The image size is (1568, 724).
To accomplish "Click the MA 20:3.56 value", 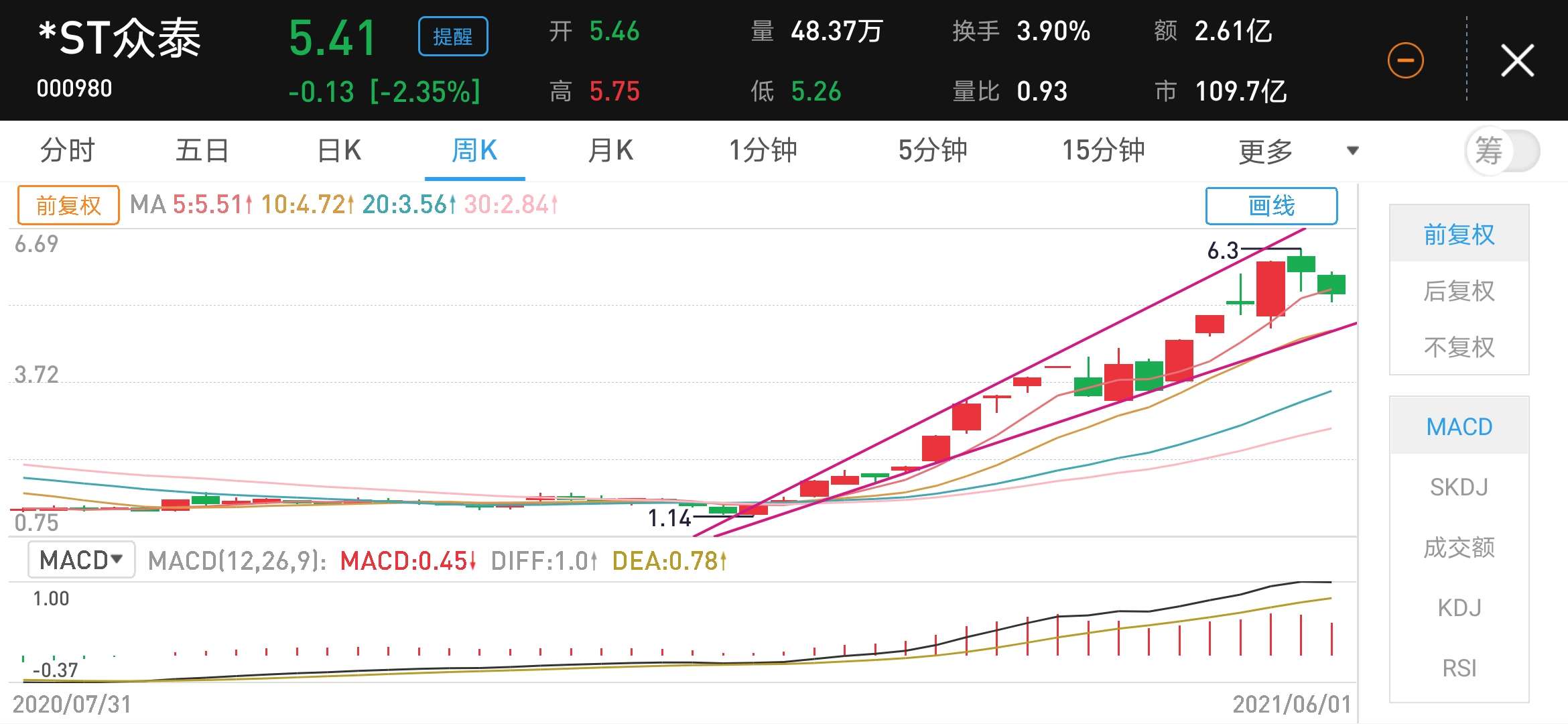I will click(409, 204).
